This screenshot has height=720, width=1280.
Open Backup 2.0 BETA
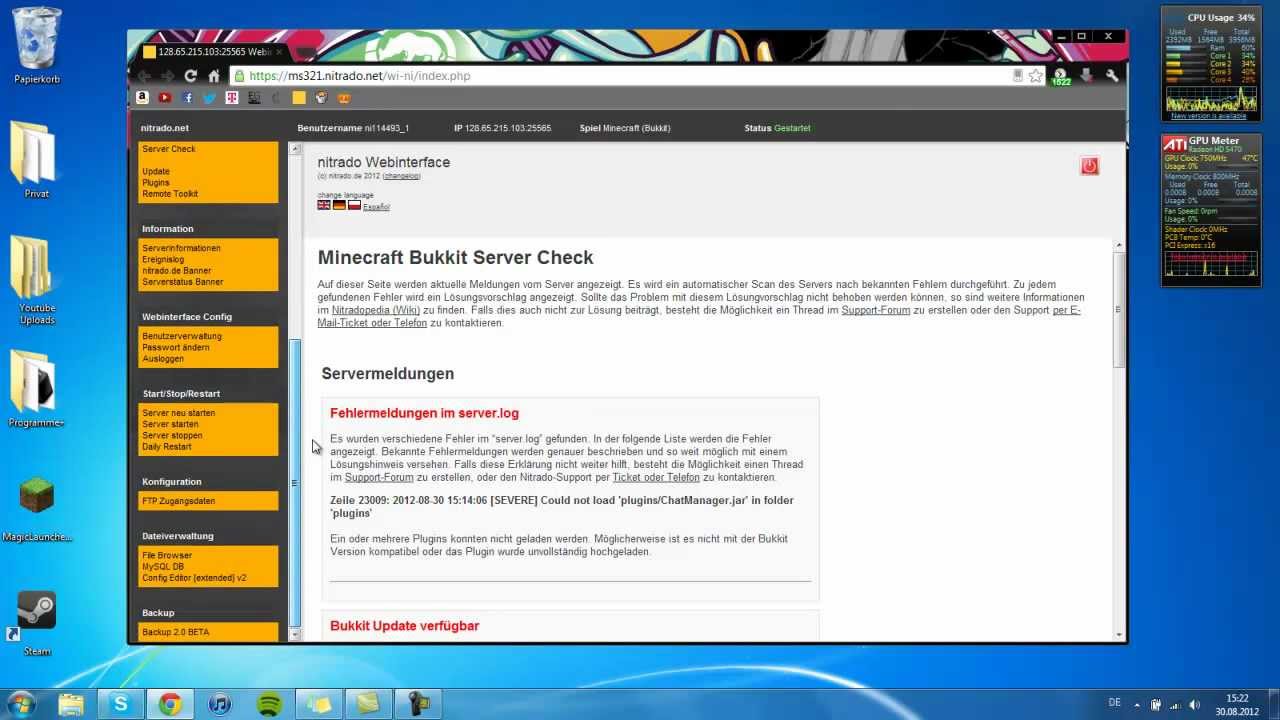[175, 632]
